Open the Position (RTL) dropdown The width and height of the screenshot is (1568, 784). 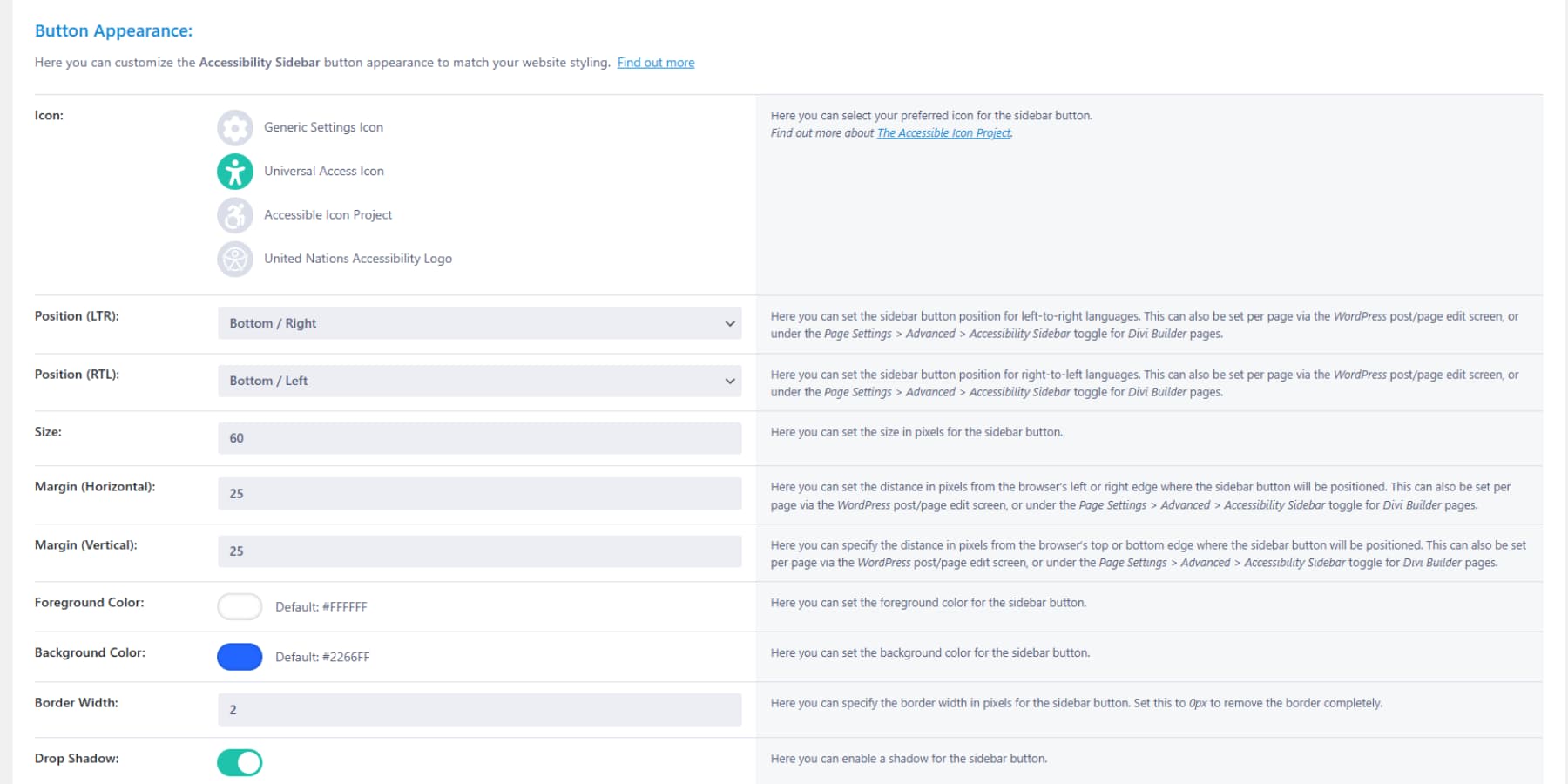[x=479, y=381]
